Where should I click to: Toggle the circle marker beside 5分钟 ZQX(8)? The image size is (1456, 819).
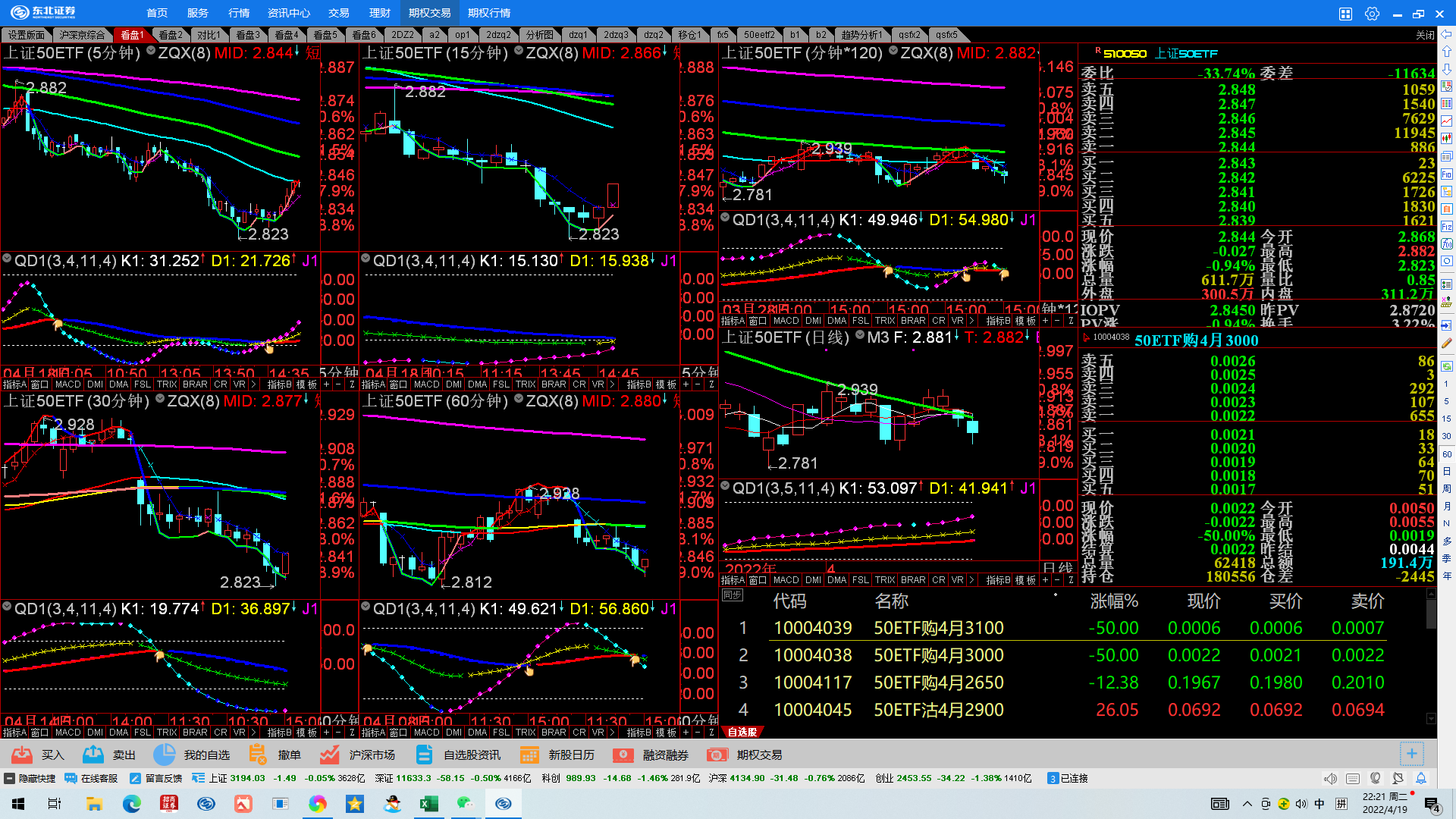coord(151,51)
